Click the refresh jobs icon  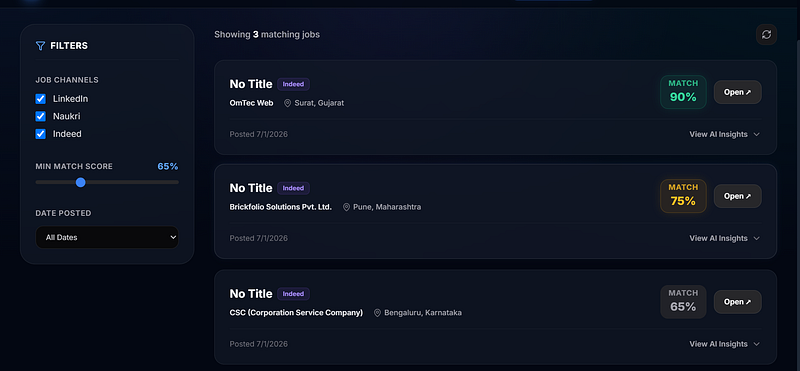pos(766,35)
